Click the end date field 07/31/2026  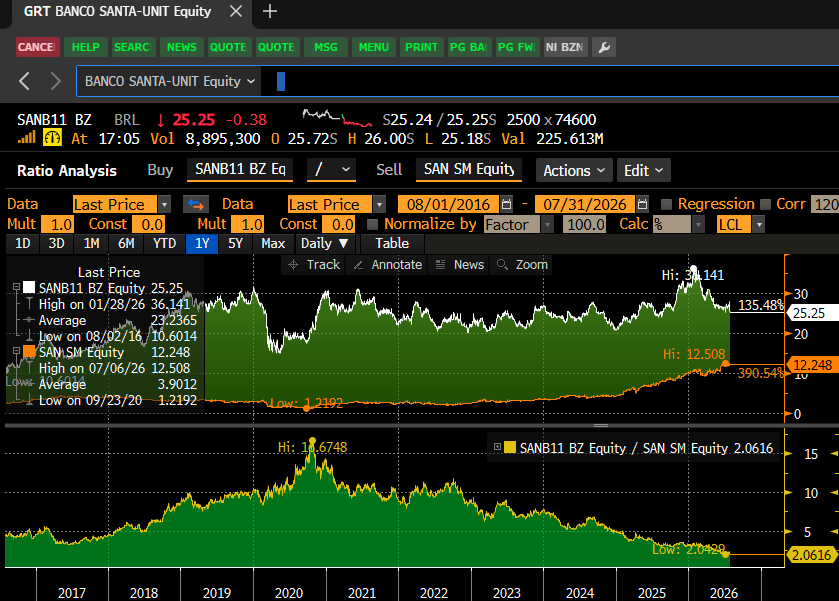tap(585, 204)
